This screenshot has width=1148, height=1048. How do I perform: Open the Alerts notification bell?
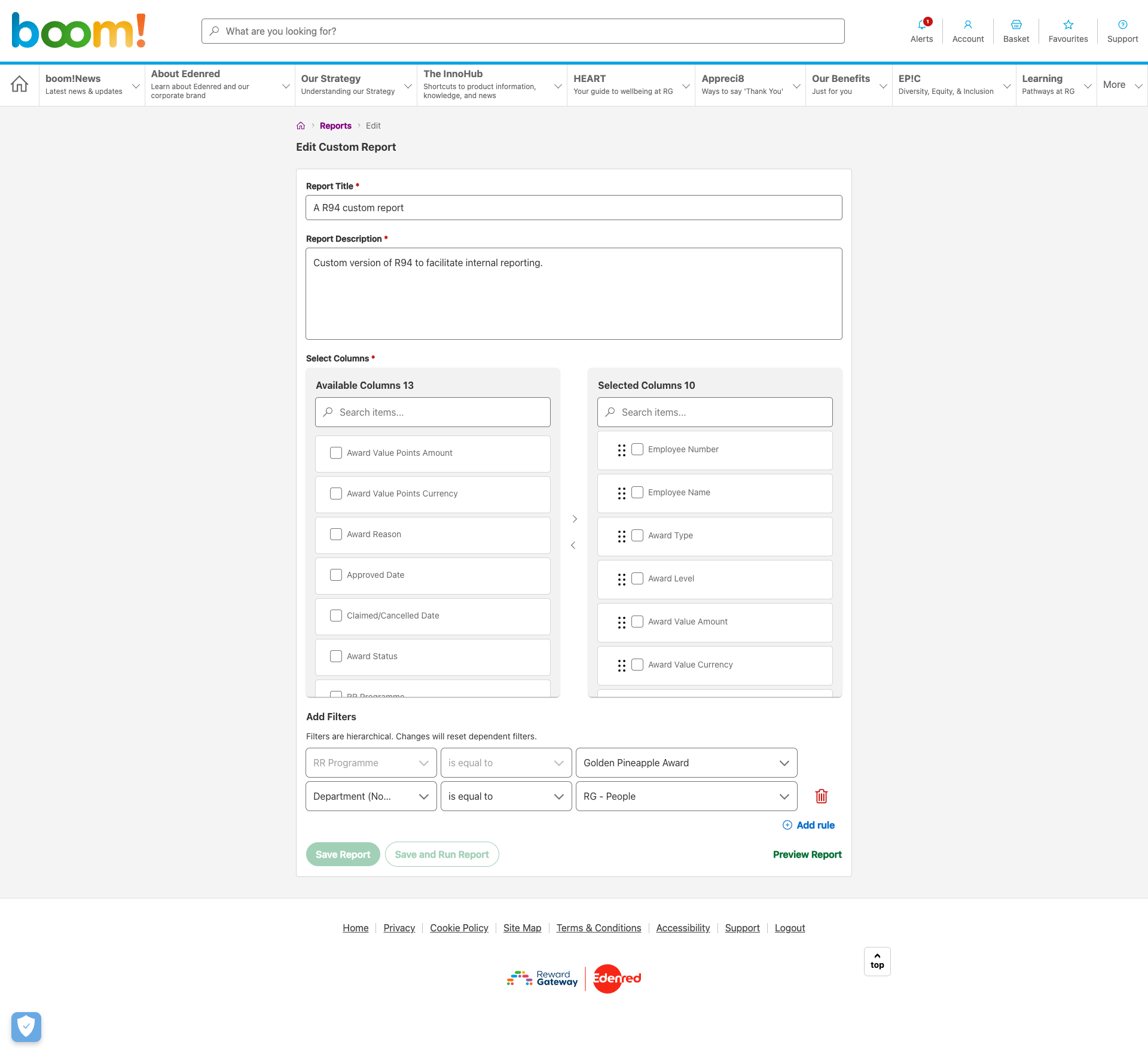(921, 27)
